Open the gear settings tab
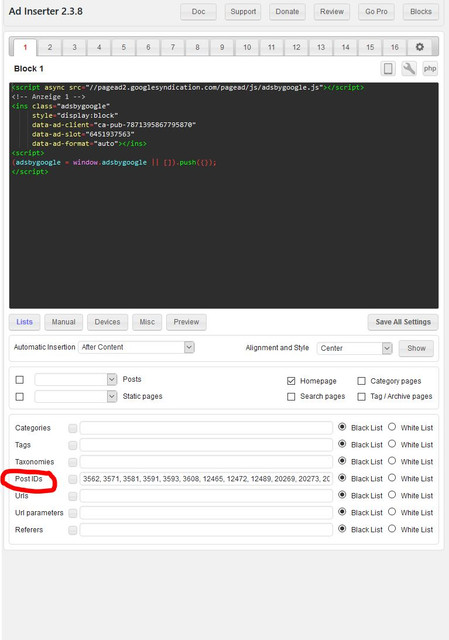The width and height of the screenshot is (449, 640). [x=419, y=47]
